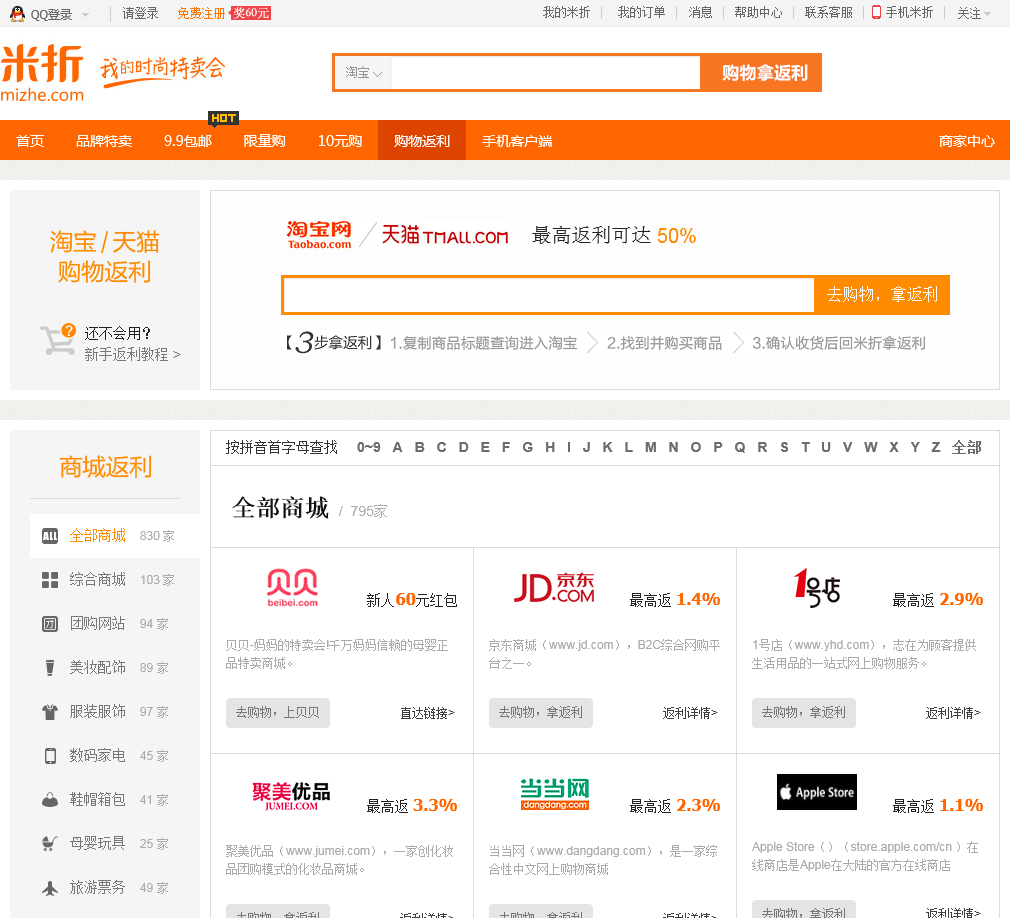Click the 请登录 link

[140, 13]
